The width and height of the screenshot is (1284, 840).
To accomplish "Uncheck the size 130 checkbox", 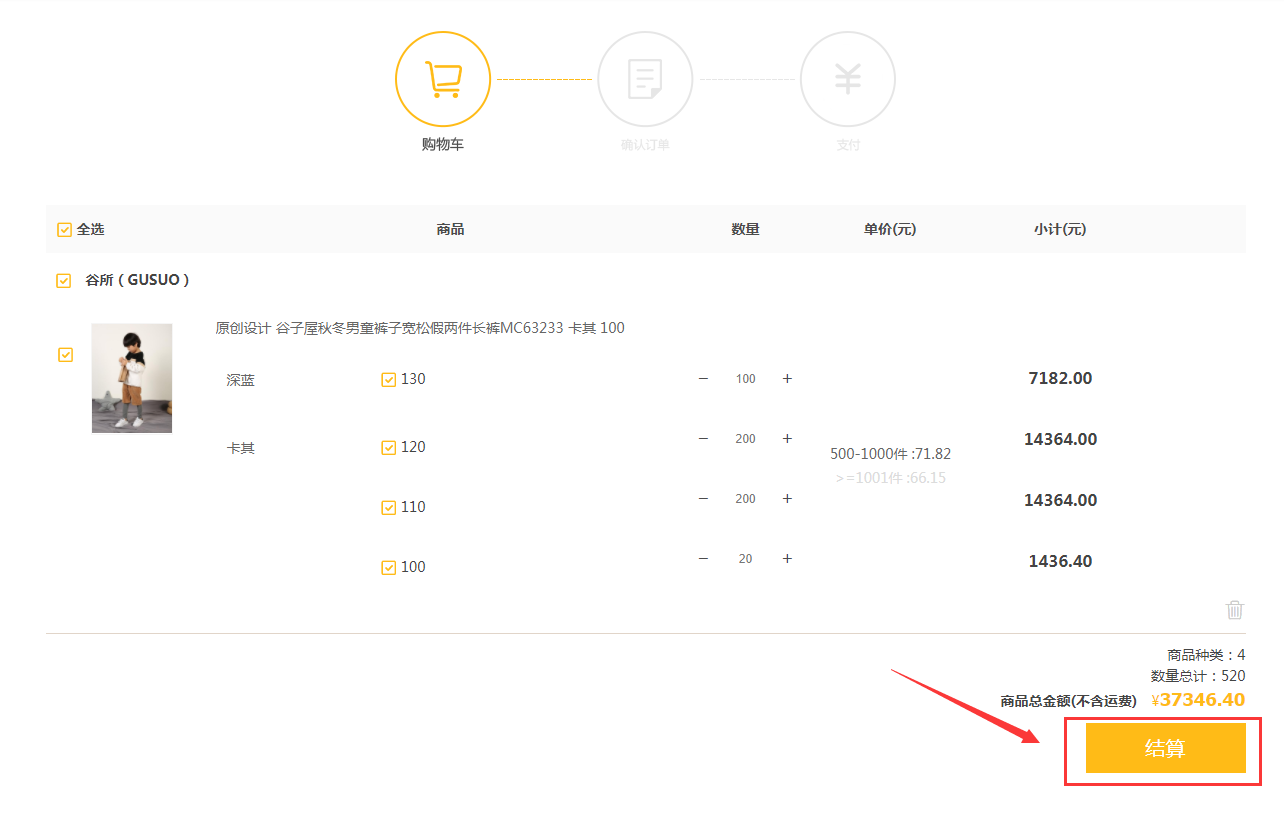I will tap(389, 380).
